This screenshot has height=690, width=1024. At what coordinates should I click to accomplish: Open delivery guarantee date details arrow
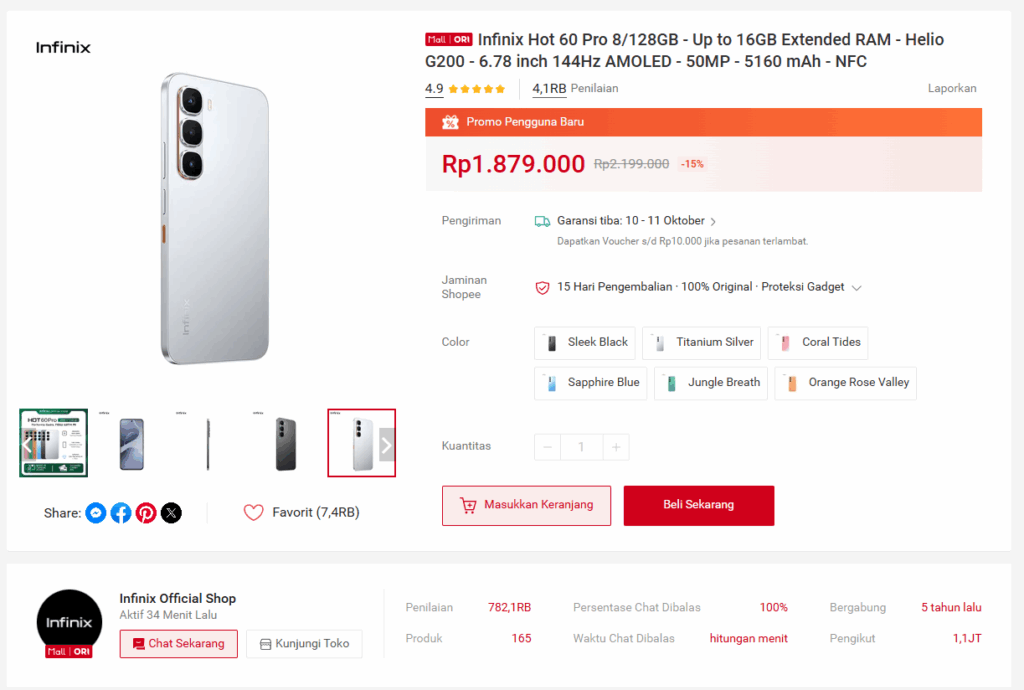coord(713,222)
